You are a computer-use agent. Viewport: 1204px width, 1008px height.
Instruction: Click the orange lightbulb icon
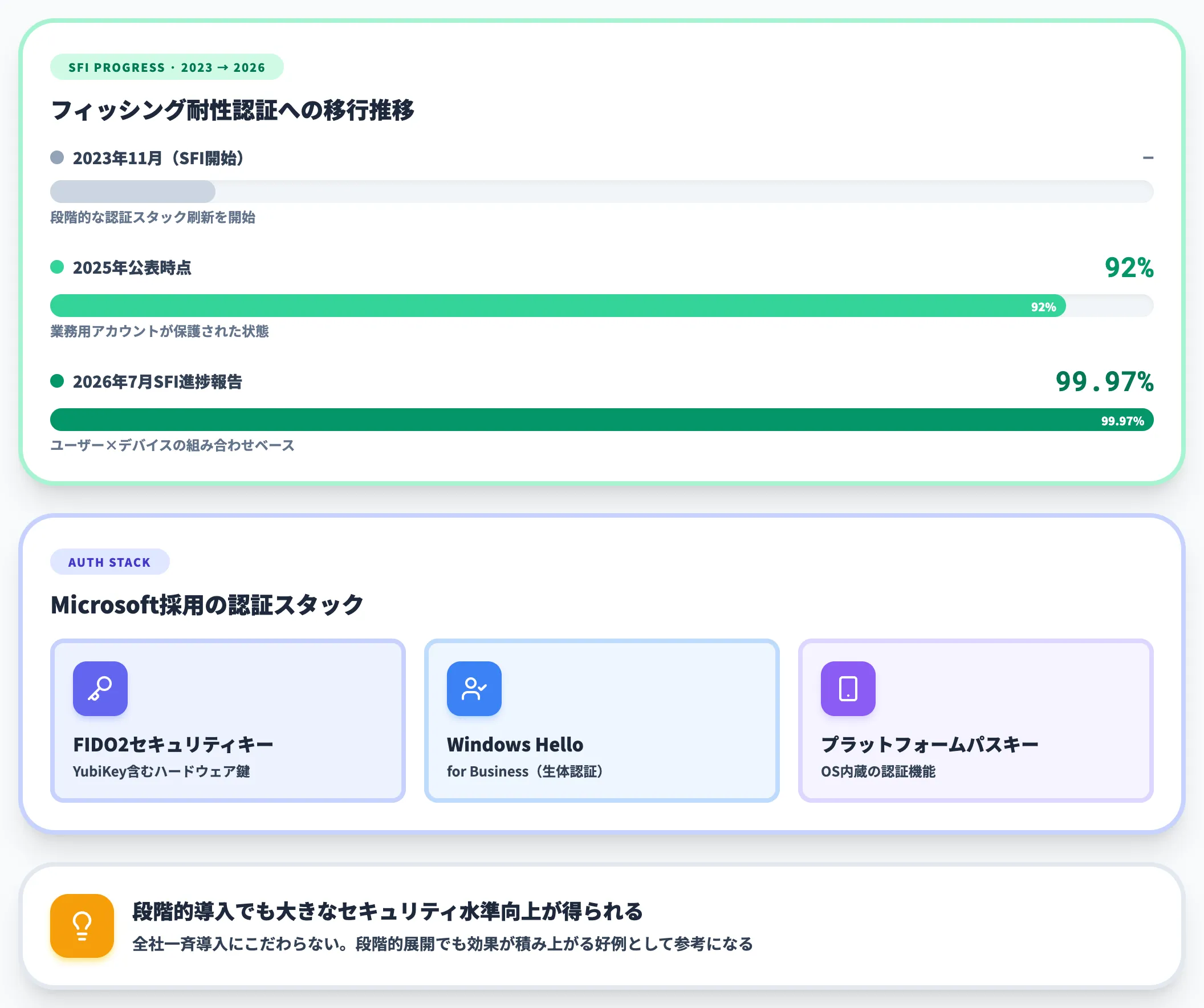[x=82, y=926]
